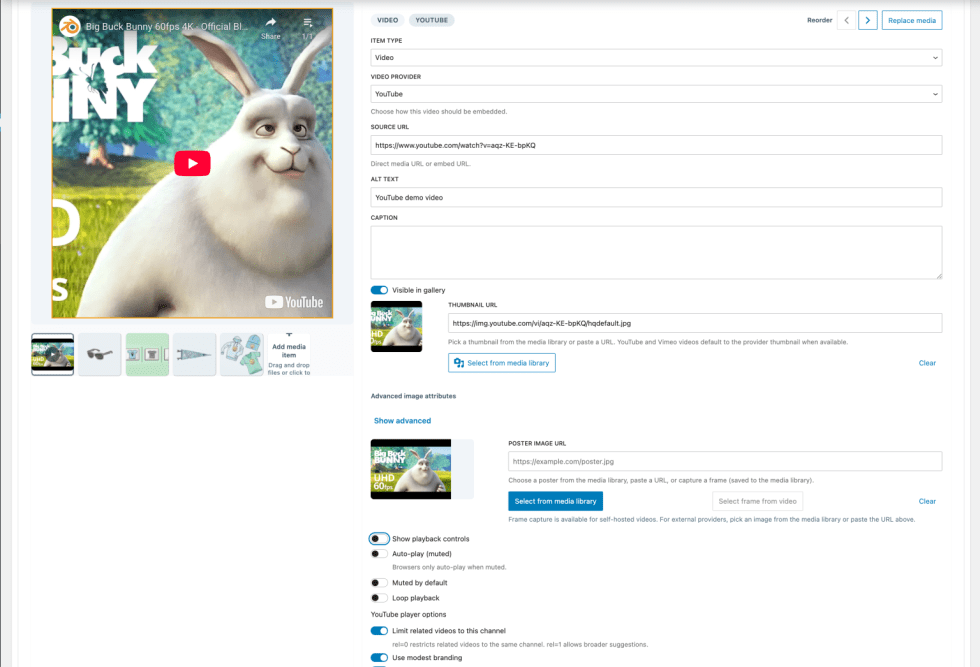The image size is (980, 667).
Task: Click Select frame from video button
Action: (x=758, y=501)
